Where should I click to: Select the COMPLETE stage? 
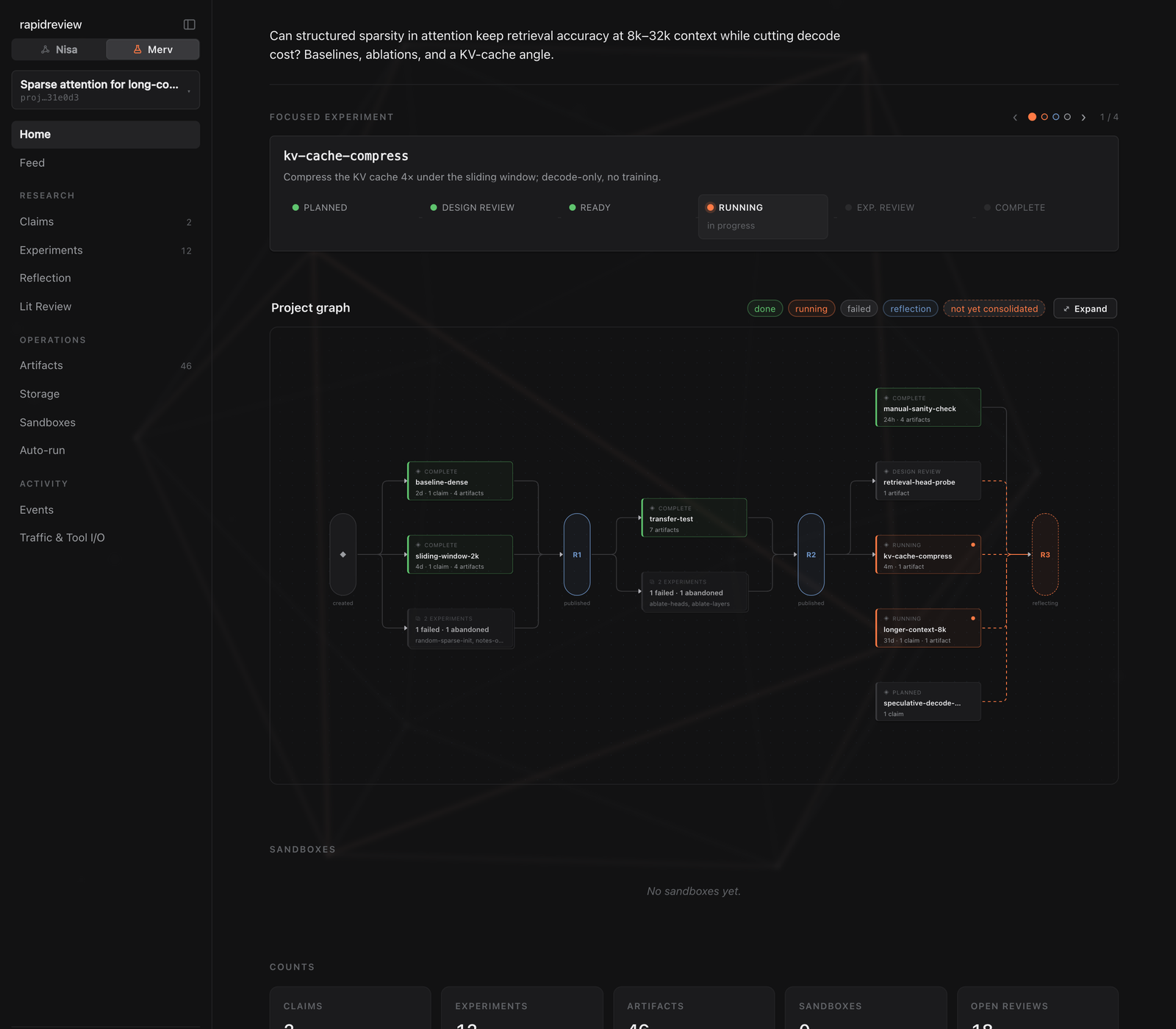pos(1039,217)
